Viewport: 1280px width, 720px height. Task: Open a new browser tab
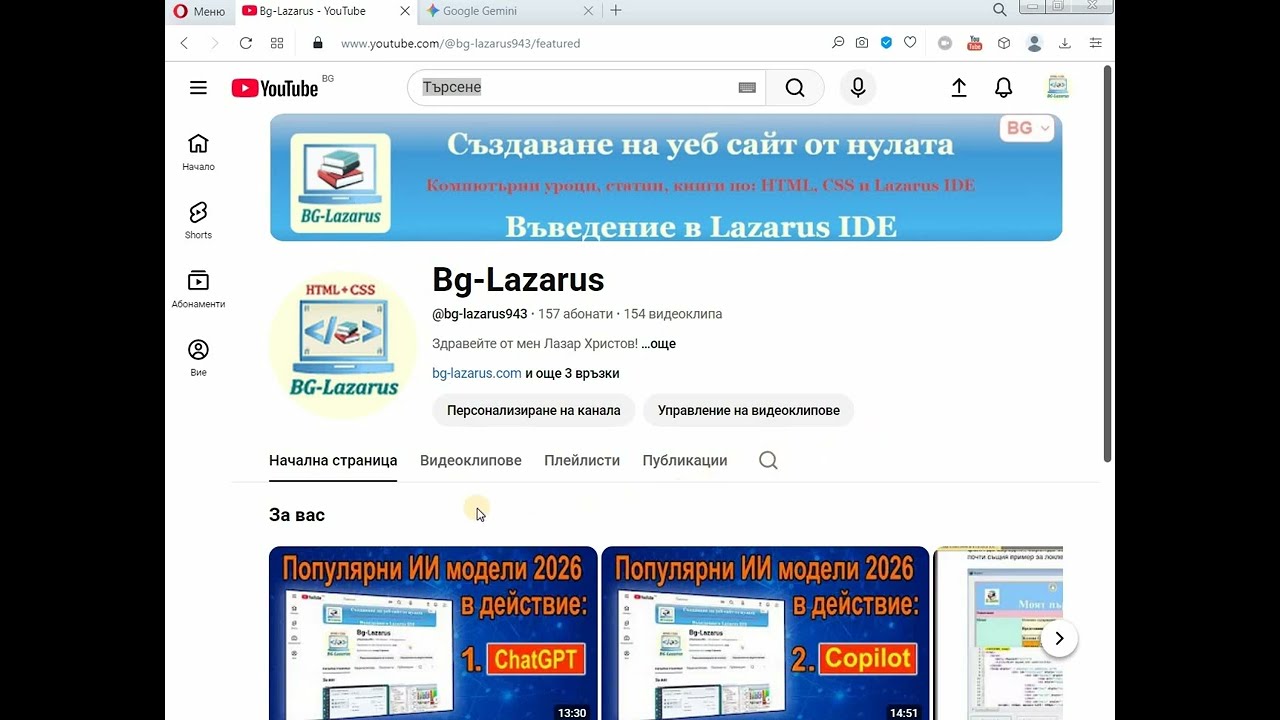coord(616,11)
